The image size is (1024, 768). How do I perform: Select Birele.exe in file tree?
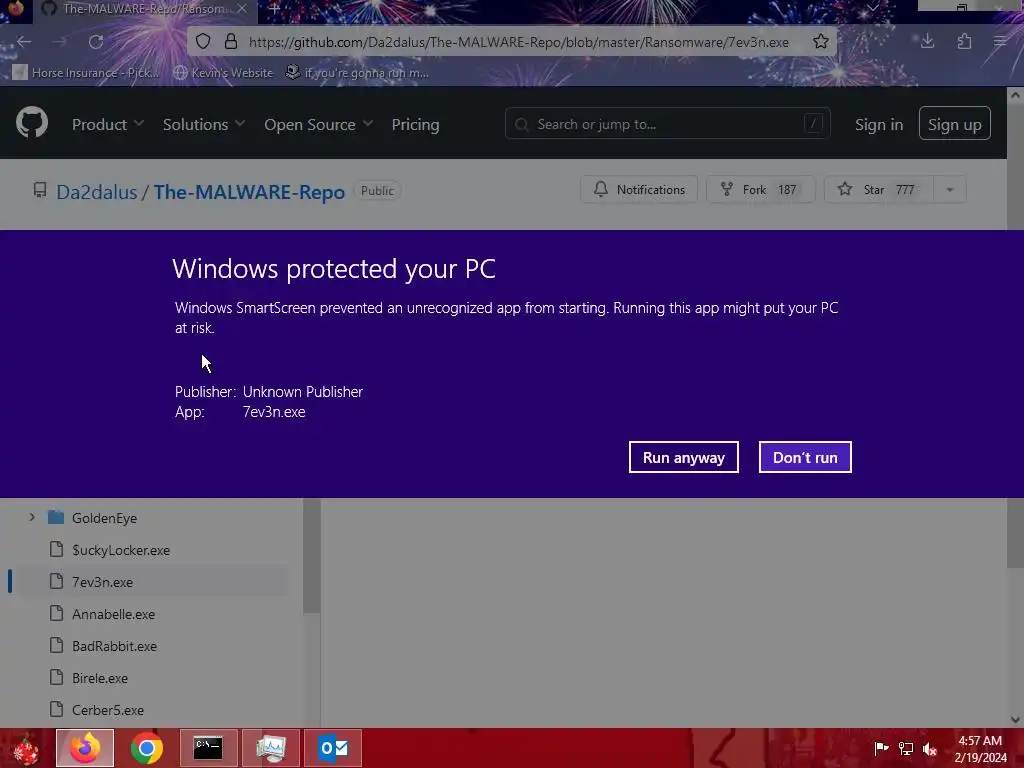[x=100, y=678]
